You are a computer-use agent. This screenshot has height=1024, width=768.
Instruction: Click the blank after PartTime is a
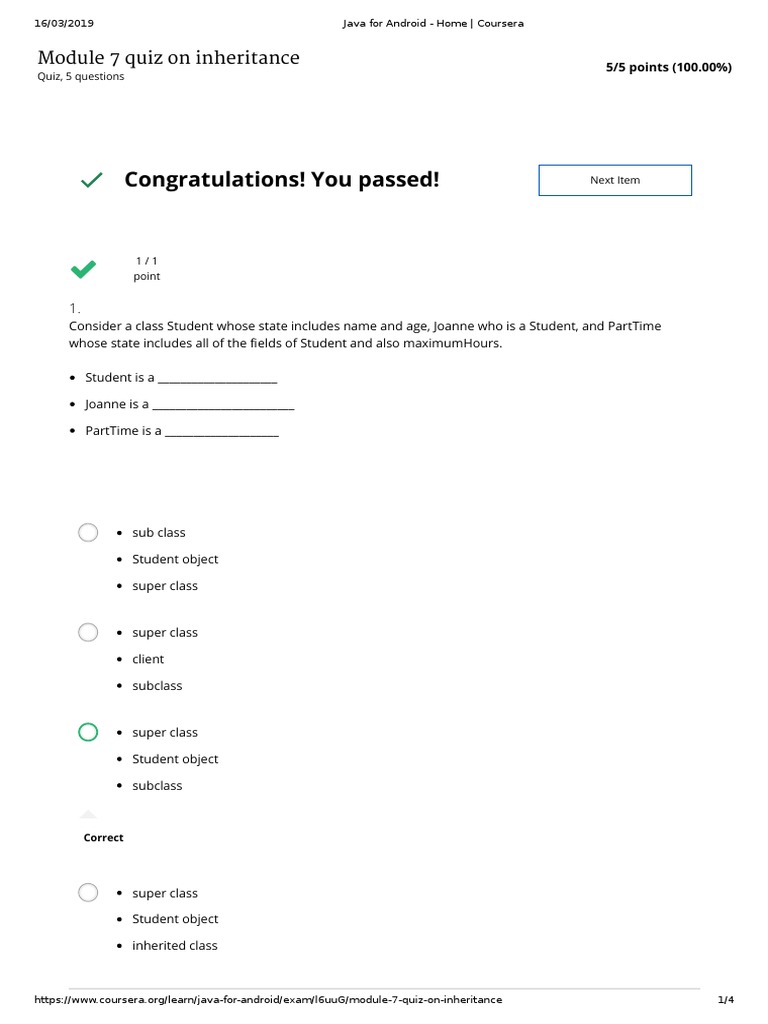221,431
